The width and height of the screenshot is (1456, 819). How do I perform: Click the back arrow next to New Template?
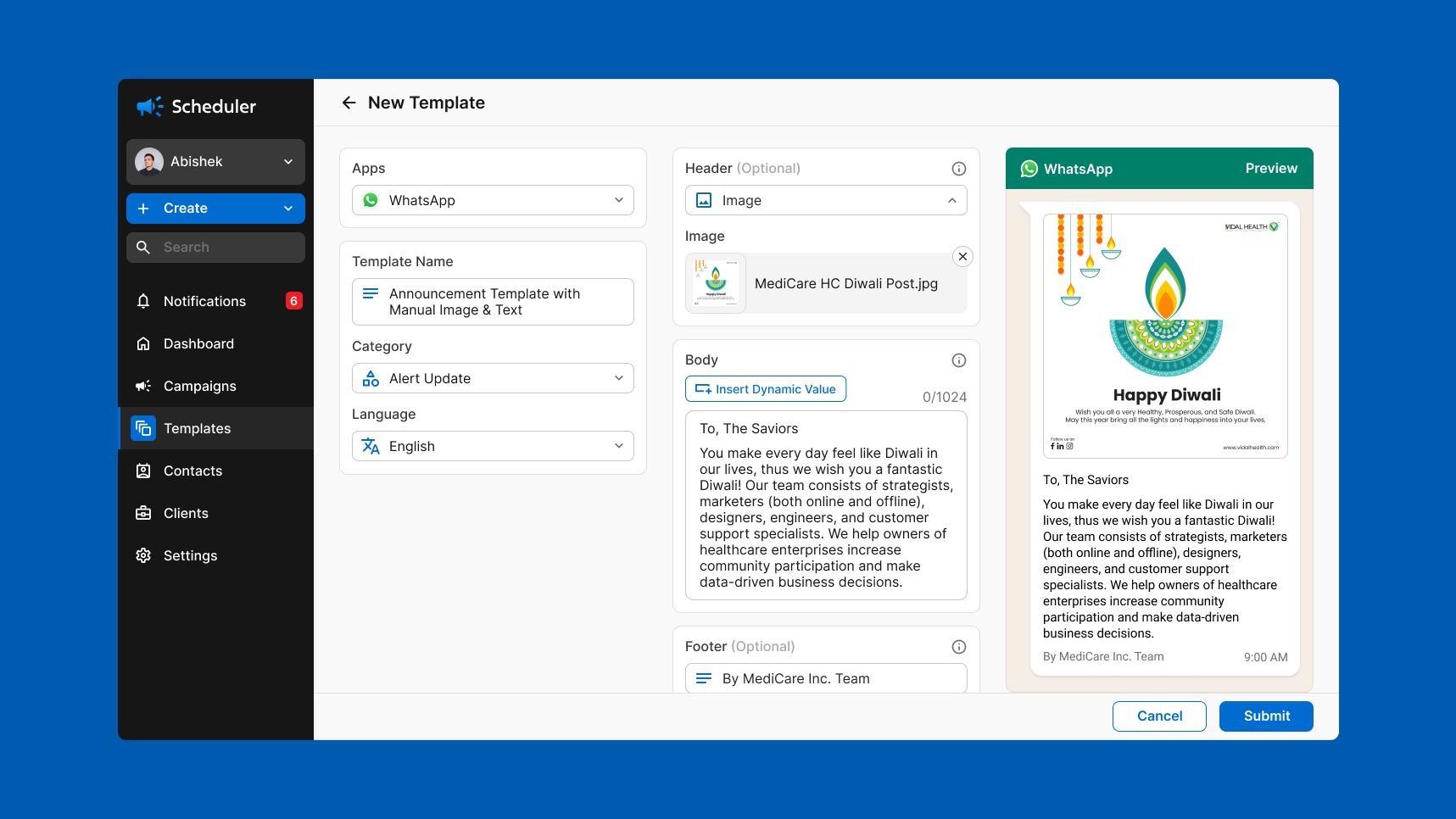(x=349, y=102)
